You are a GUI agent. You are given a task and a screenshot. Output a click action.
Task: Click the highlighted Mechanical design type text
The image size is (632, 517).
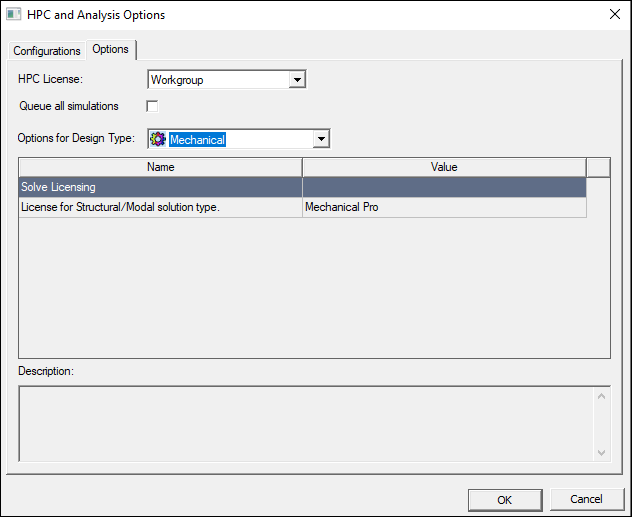pyautogui.click(x=197, y=139)
